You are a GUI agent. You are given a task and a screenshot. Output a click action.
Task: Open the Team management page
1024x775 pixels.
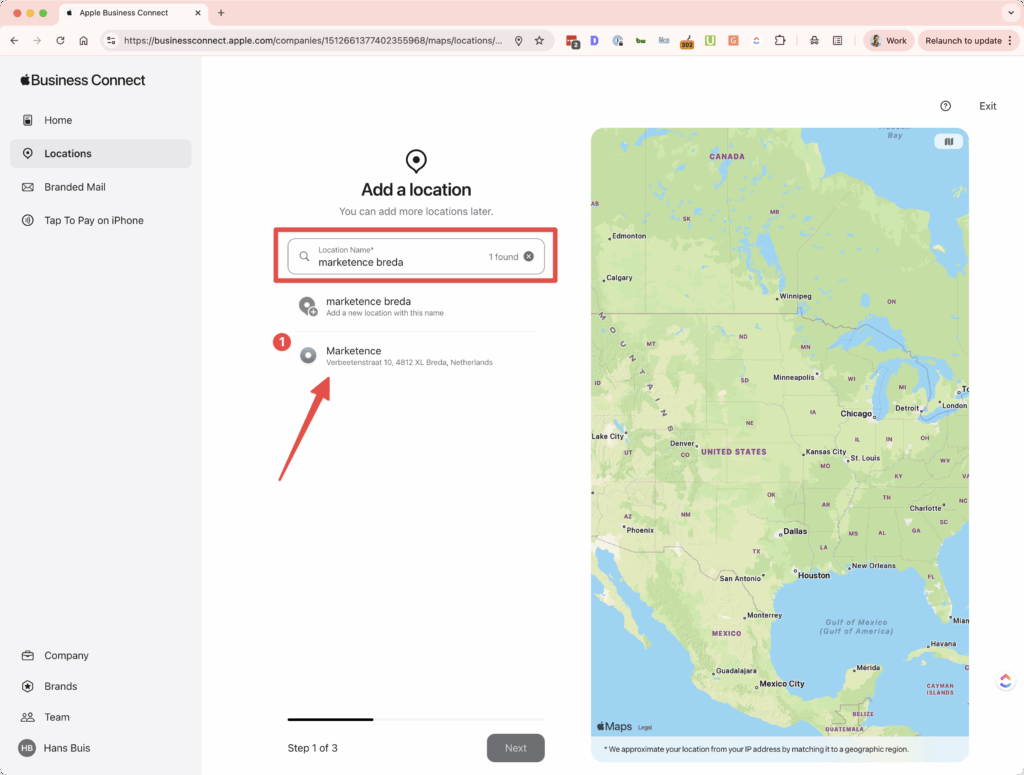point(57,717)
